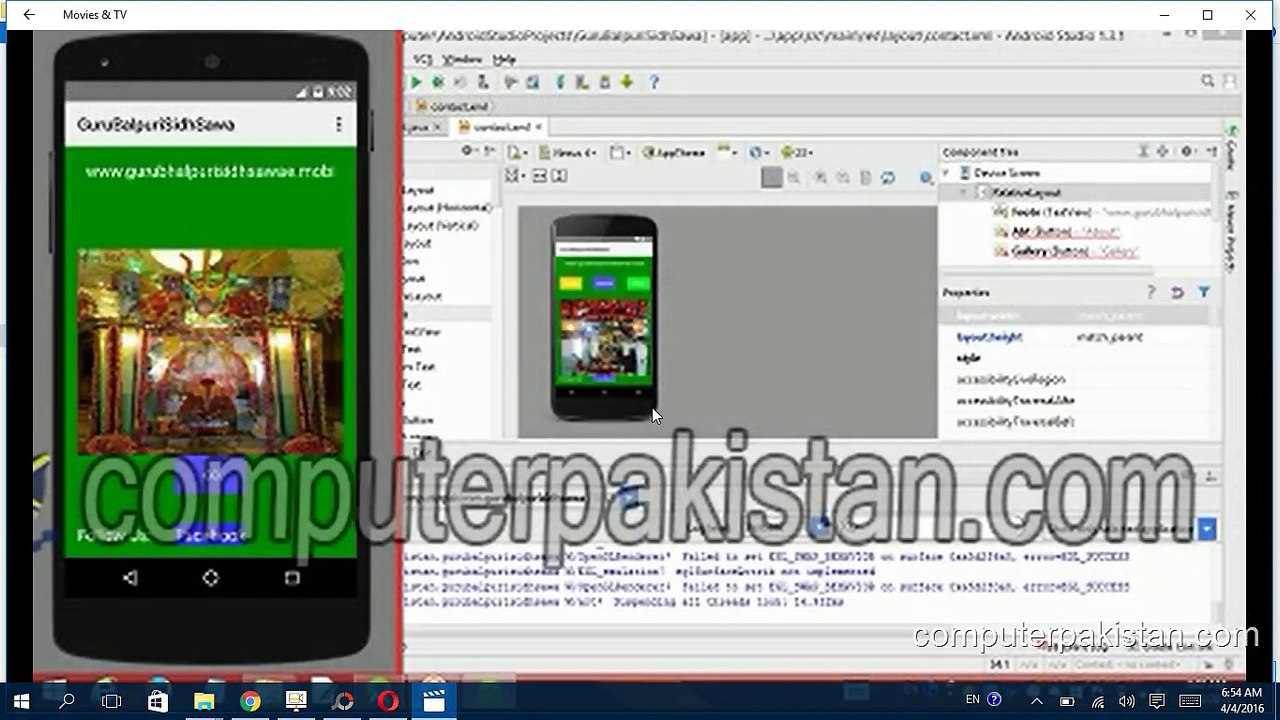1280x720 pixels.
Task: Click the green download arrow SDK icon
Action: (x=627, y=82)
